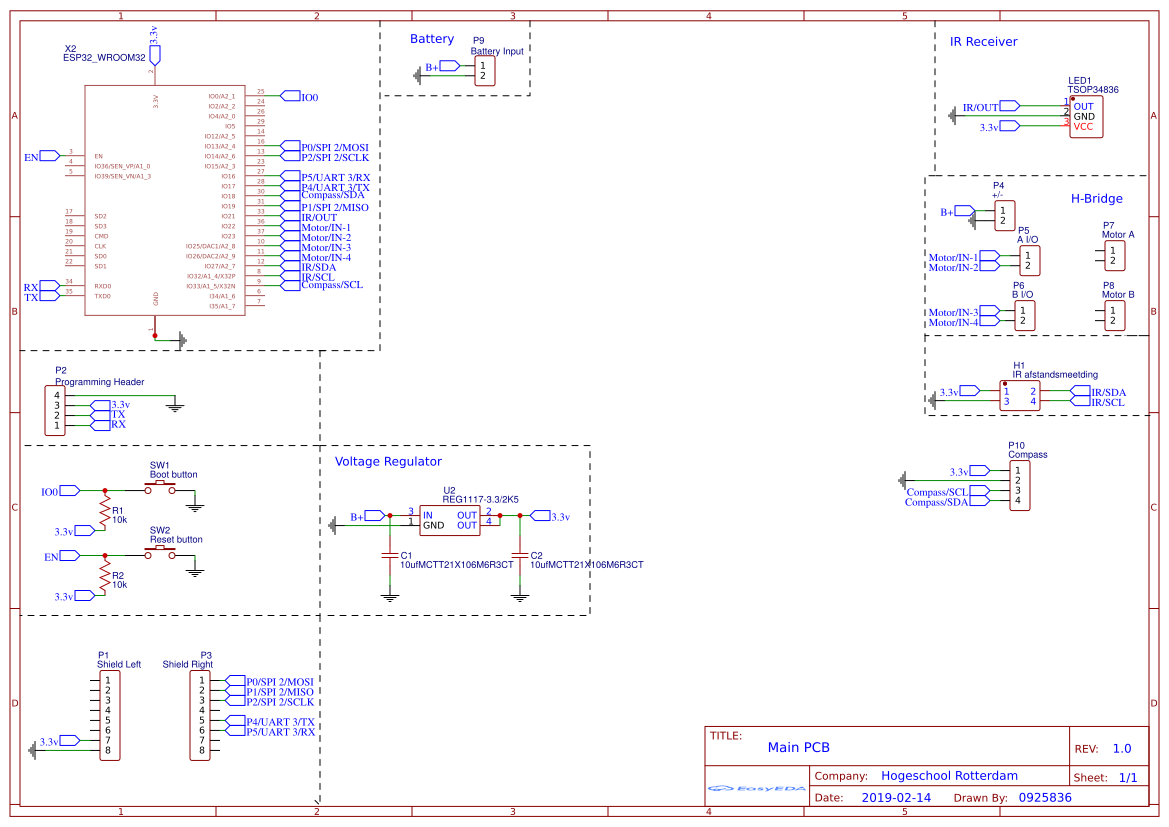Click capacitor C2 symbol
Image resolution: width=1169 pixels, height=827 pixels.
pos(520,554)
